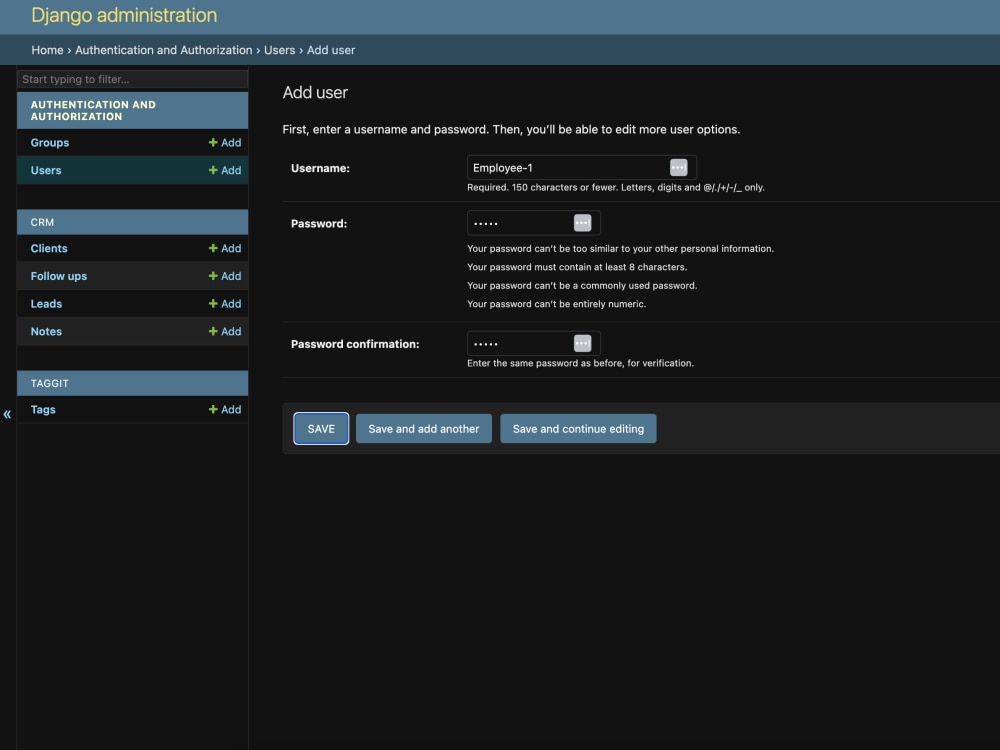Click the 'Add user' breadcrumb text
Viewport: 1000px width, 750px height.
click(331, 50)
